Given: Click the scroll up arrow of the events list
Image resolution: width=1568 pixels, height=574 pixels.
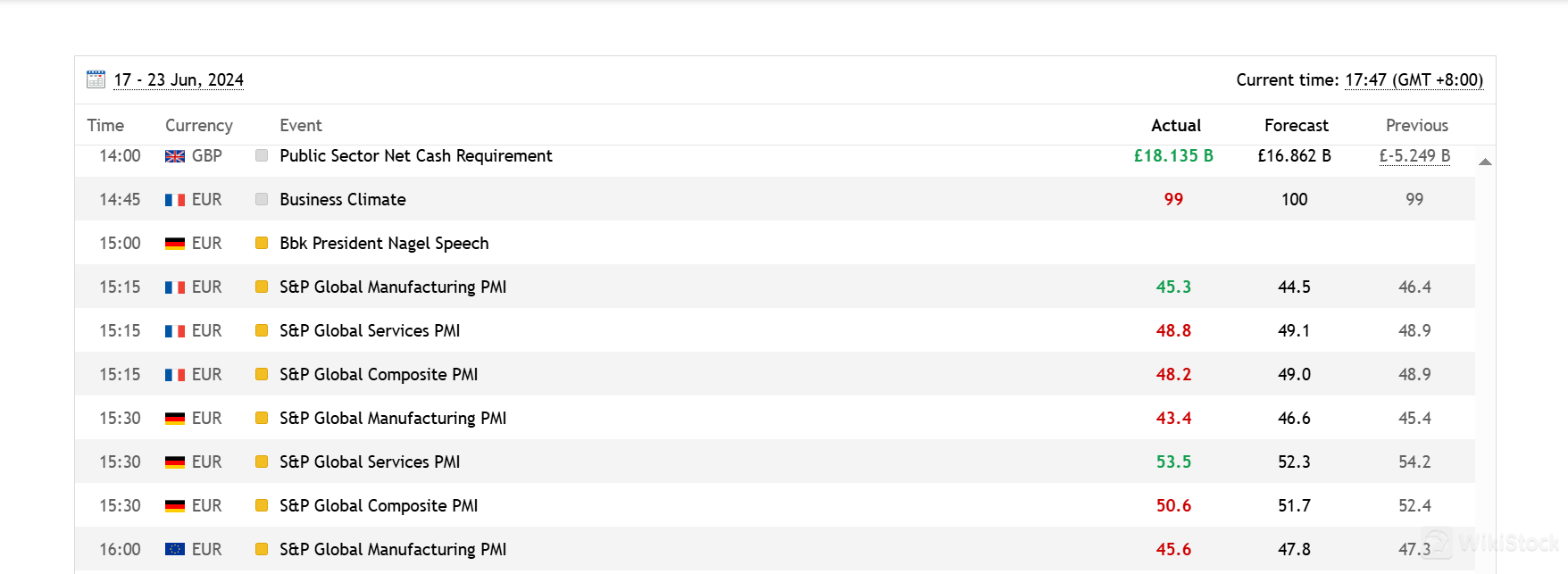Looking at the screenshot, I should 1485,162.
